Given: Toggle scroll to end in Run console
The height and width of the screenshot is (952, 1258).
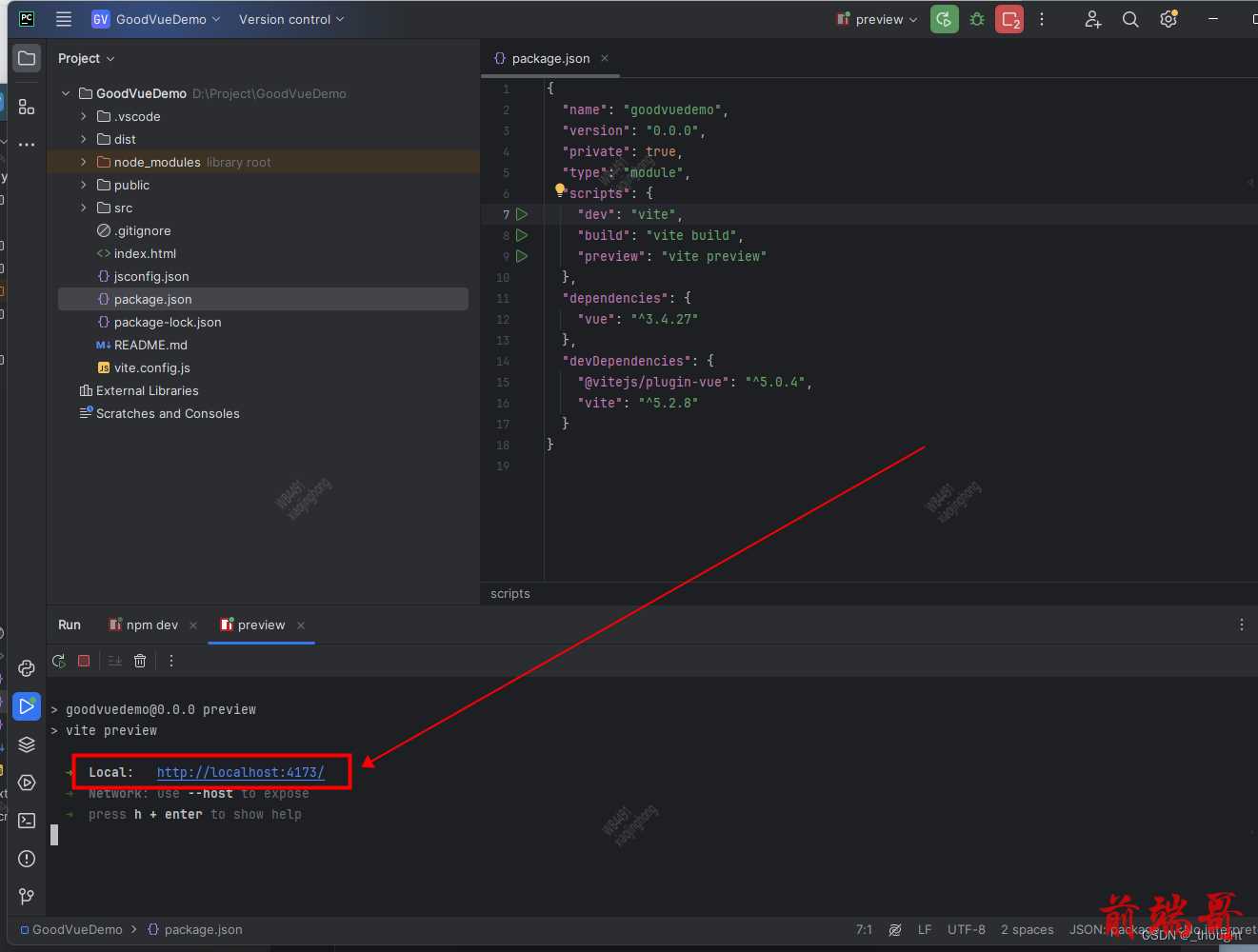Looking at the screenshot, I should [114, 661].
